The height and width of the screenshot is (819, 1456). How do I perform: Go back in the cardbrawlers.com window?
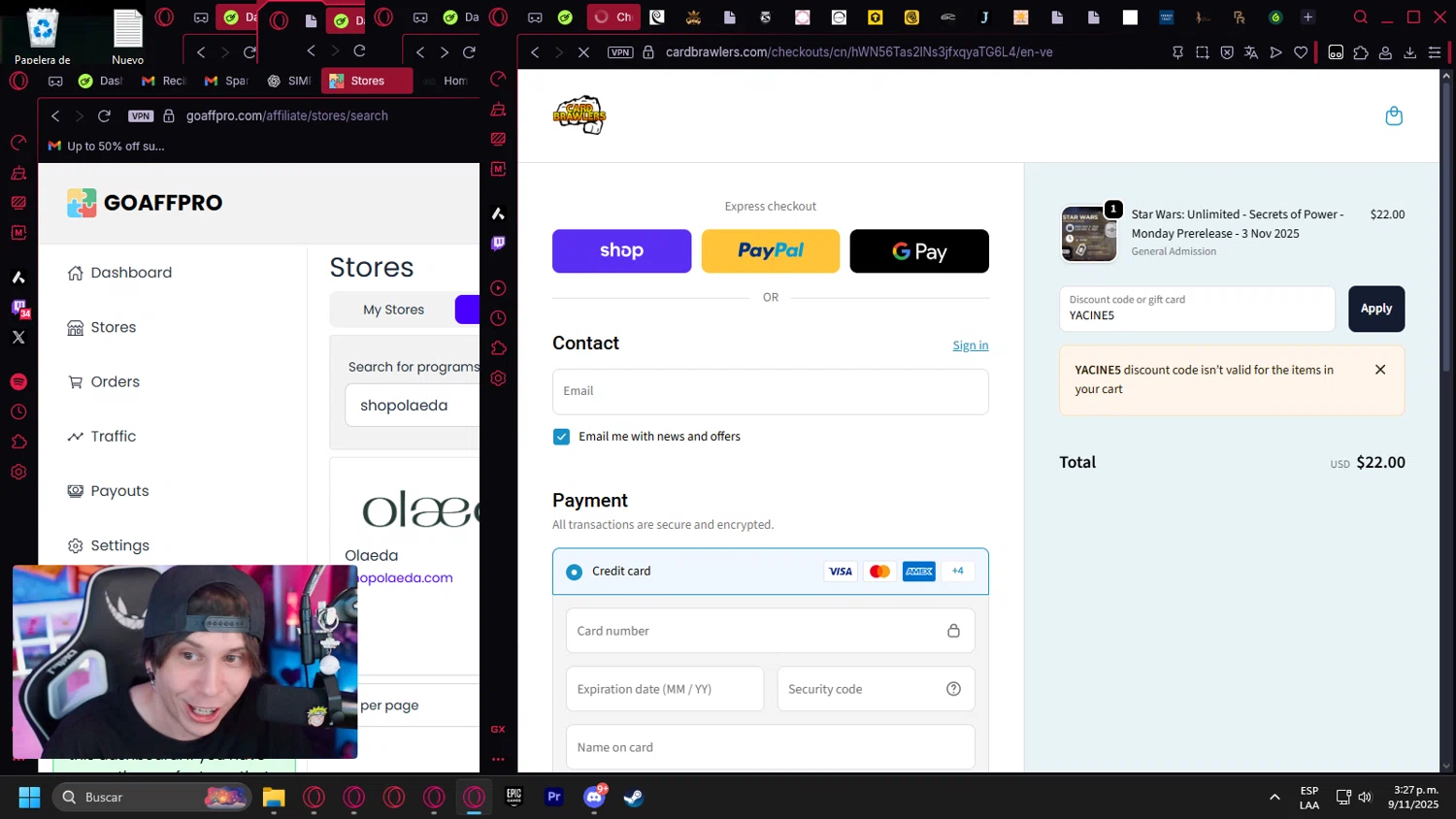tap(535, 52)
